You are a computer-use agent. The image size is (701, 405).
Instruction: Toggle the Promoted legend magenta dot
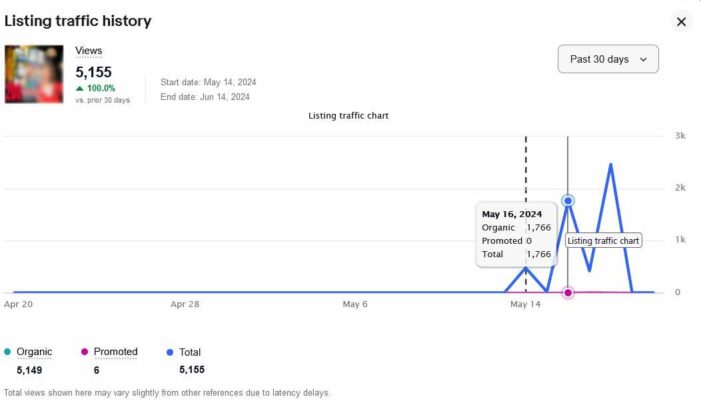pyautogui.click(x=85, y=352)
